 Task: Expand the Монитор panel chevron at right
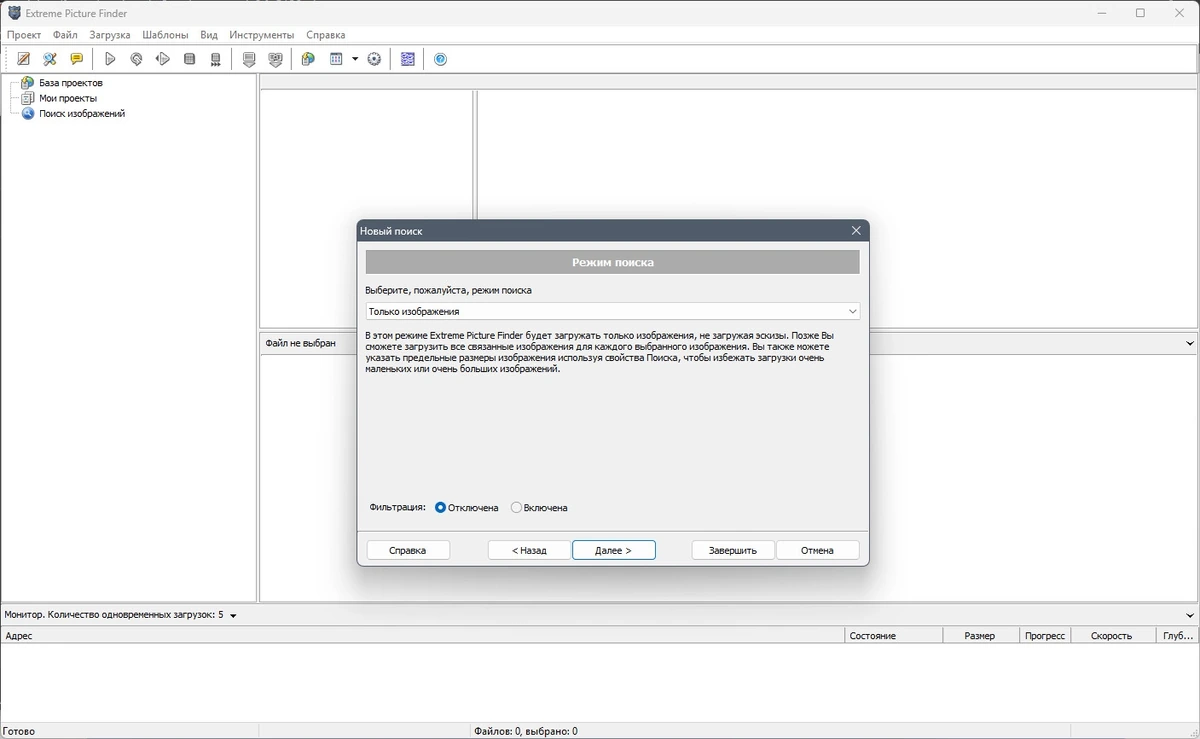pos(1190,615)
